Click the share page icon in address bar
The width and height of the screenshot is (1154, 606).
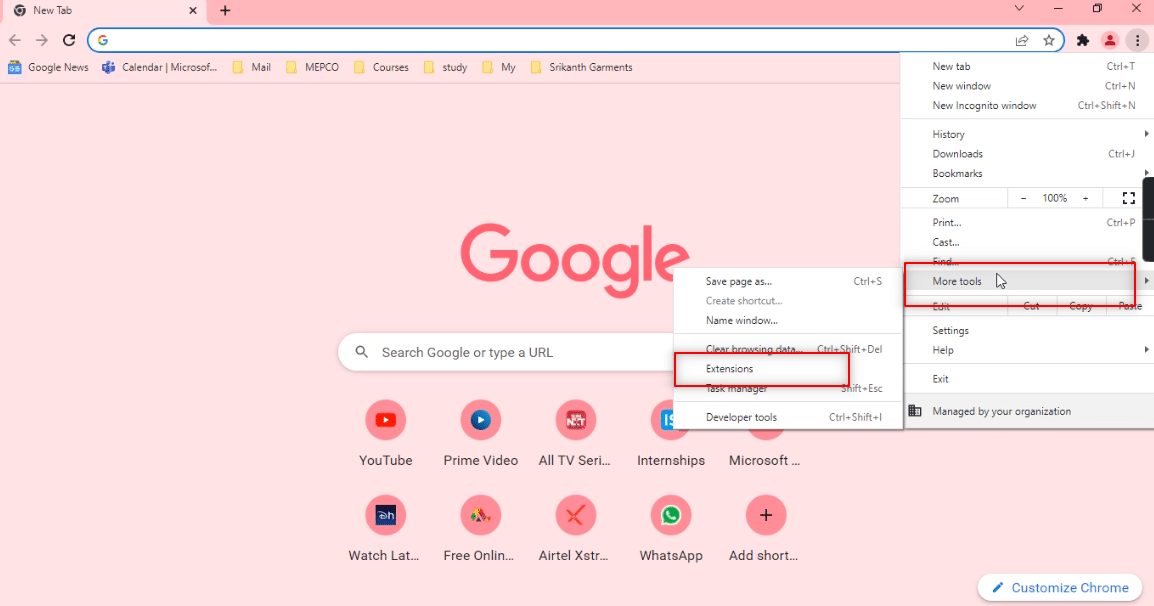point(1022,40)
